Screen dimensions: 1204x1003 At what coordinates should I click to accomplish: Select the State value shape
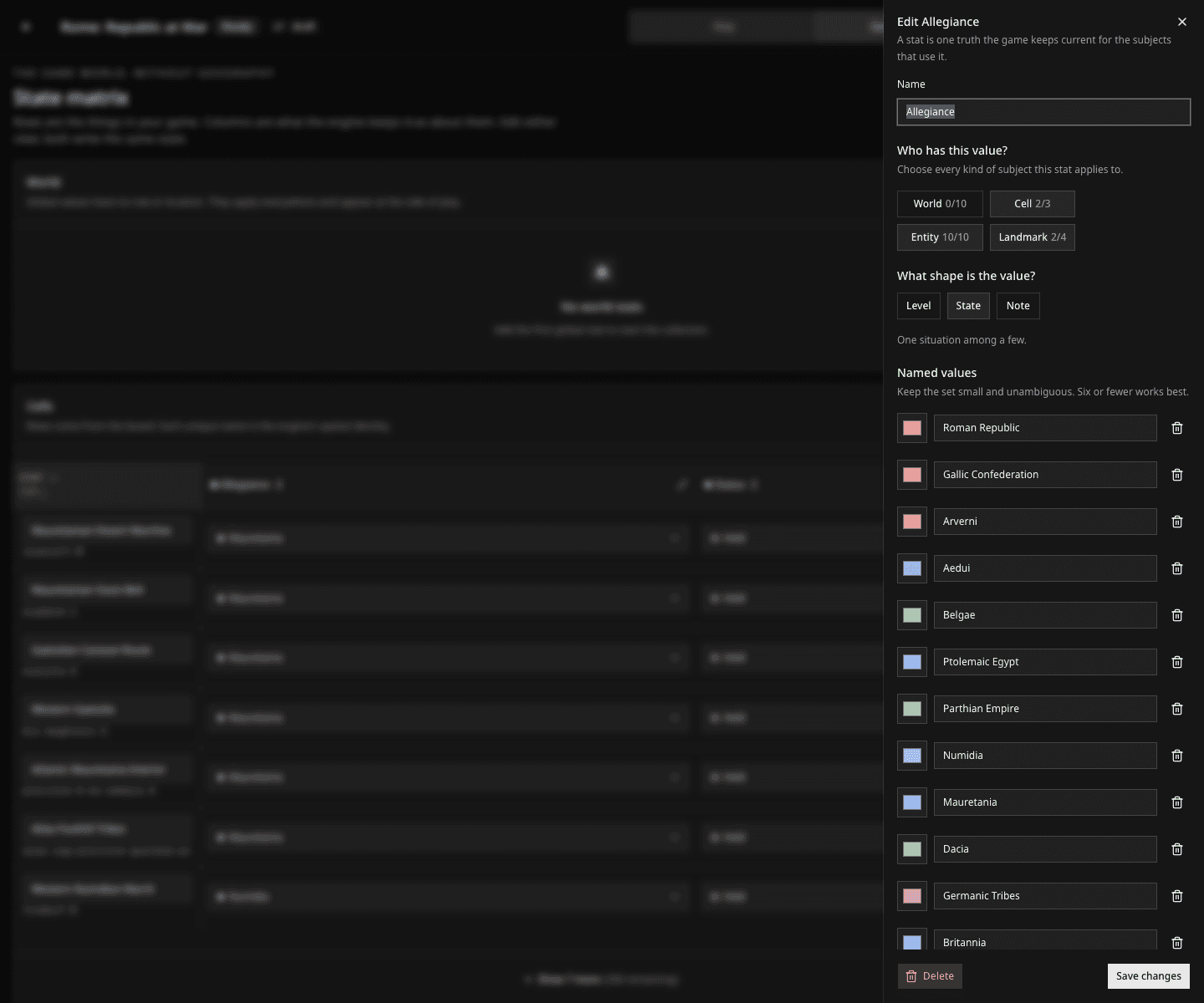point(968,306)
